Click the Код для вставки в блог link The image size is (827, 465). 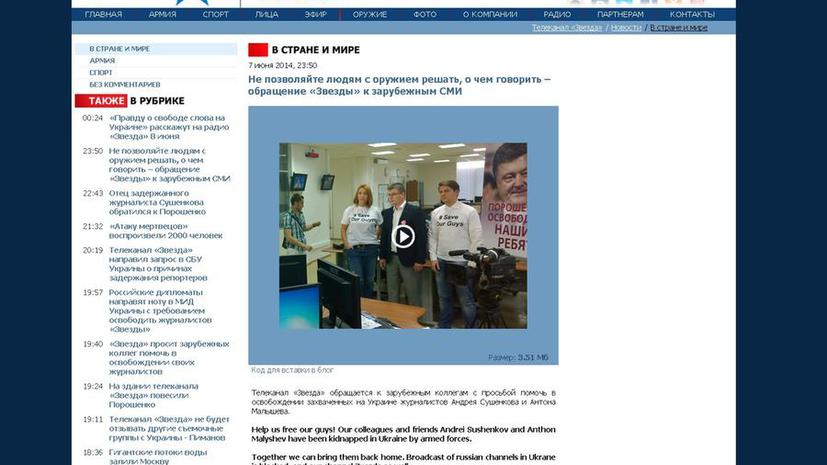point(292,370)
